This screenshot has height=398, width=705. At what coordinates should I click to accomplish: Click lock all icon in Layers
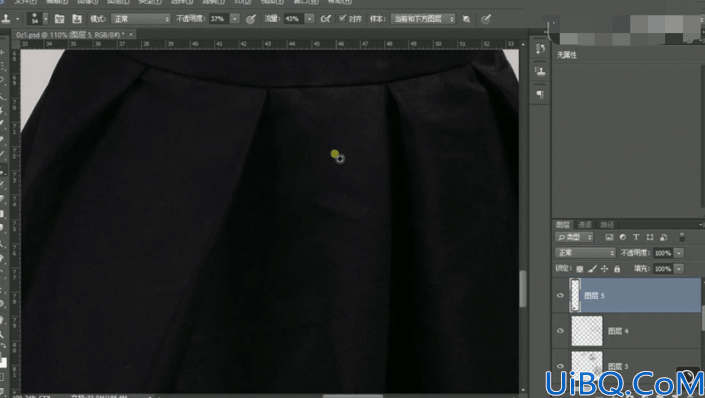tap(617, 268)
